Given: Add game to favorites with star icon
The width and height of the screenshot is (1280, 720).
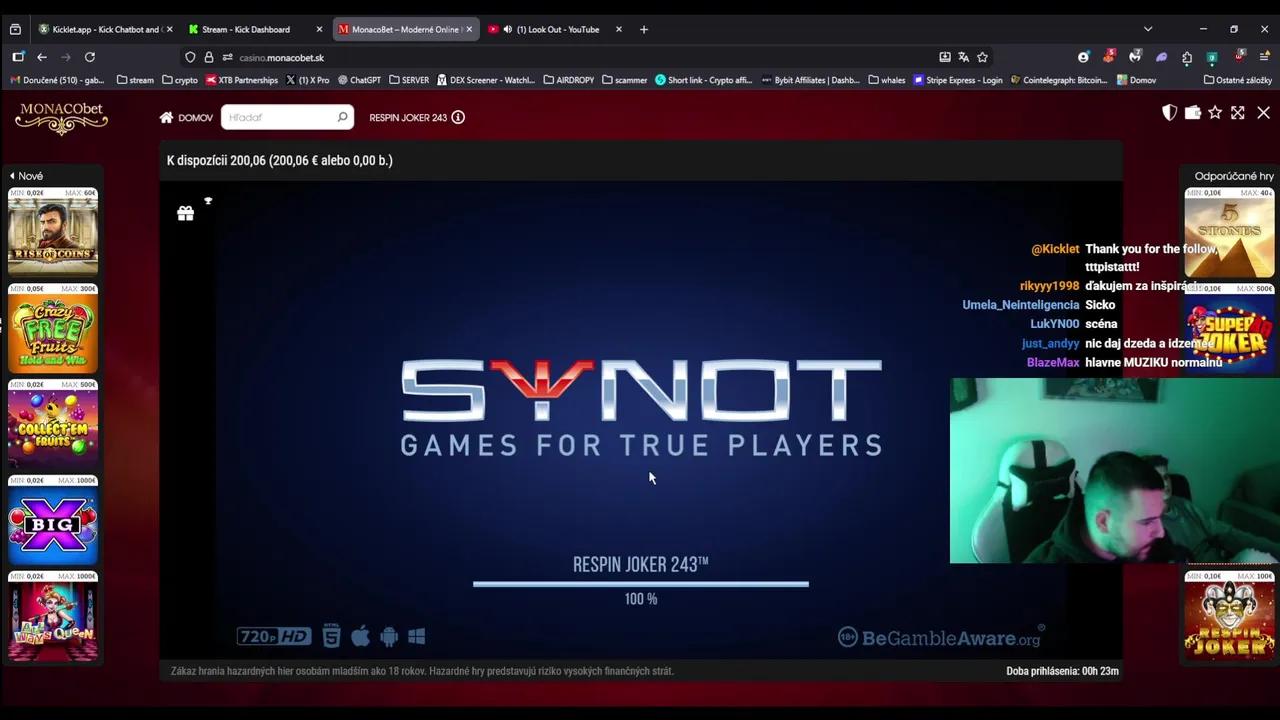Looking at the screenshot, I should click(x=1215, y=113).
